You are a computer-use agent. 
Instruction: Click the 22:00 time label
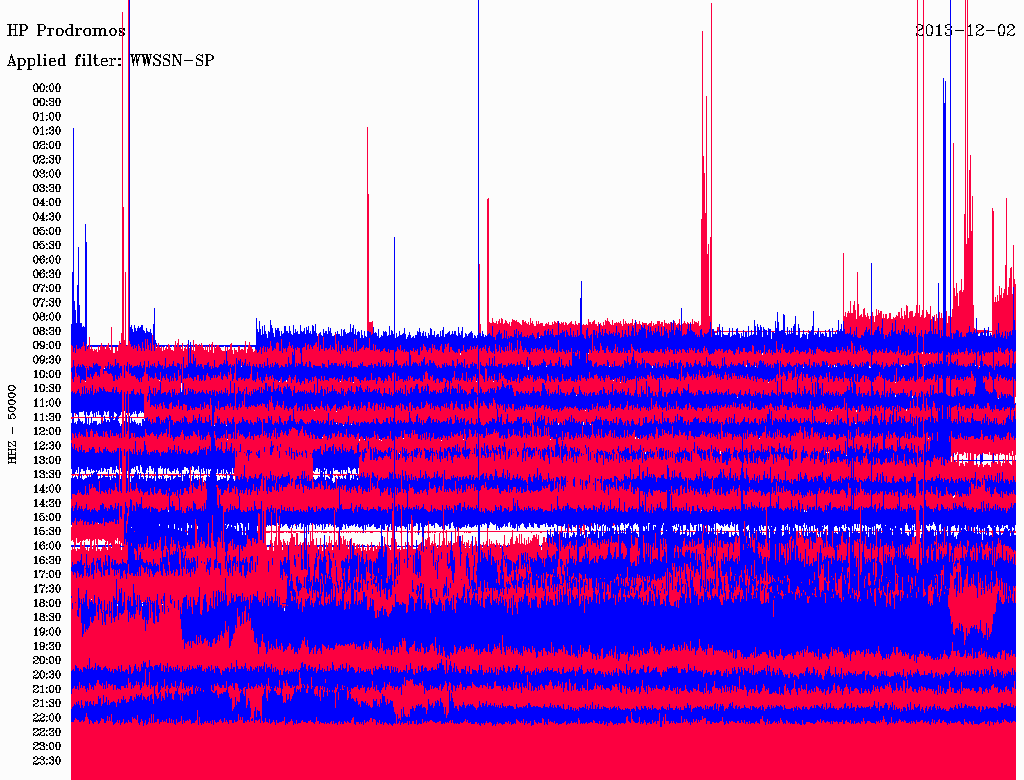pos(47,717)
